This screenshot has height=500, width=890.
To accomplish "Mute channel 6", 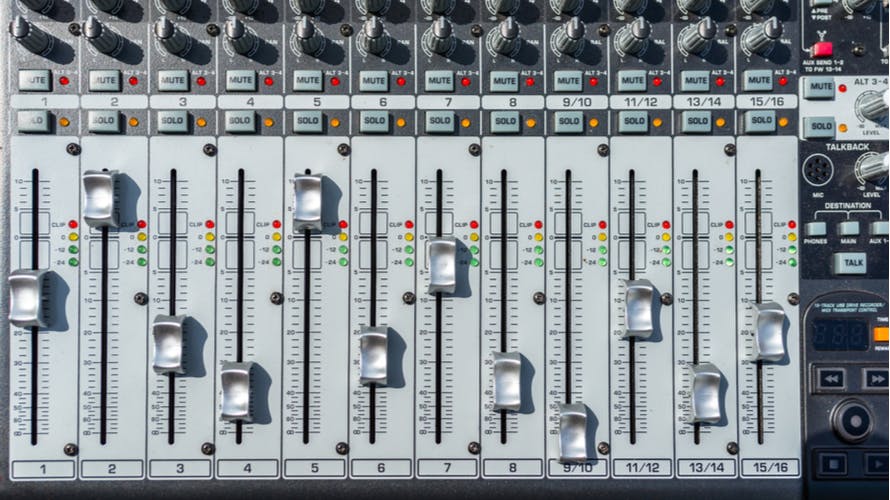I will click(x=373, y=81).
